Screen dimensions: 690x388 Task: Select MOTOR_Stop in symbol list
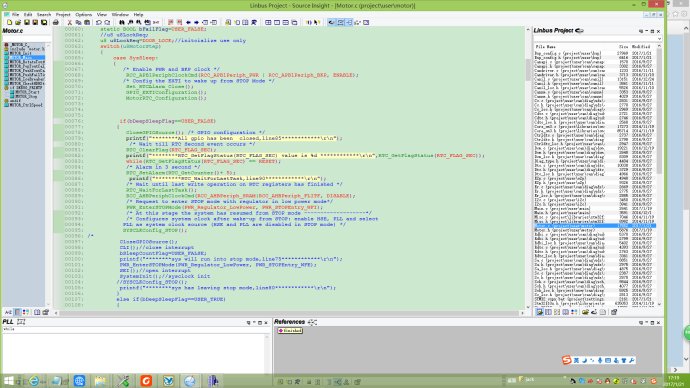tap(26, 96)
